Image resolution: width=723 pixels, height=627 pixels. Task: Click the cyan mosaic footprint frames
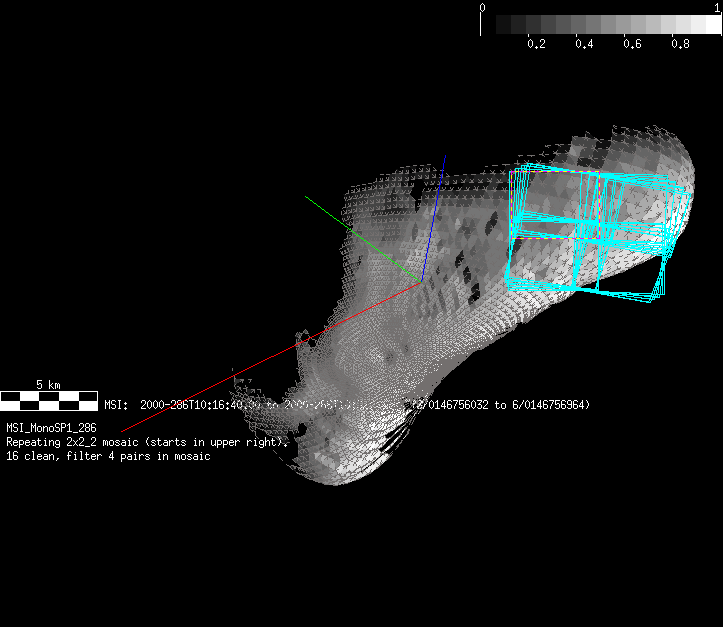(x=599, y=233)
